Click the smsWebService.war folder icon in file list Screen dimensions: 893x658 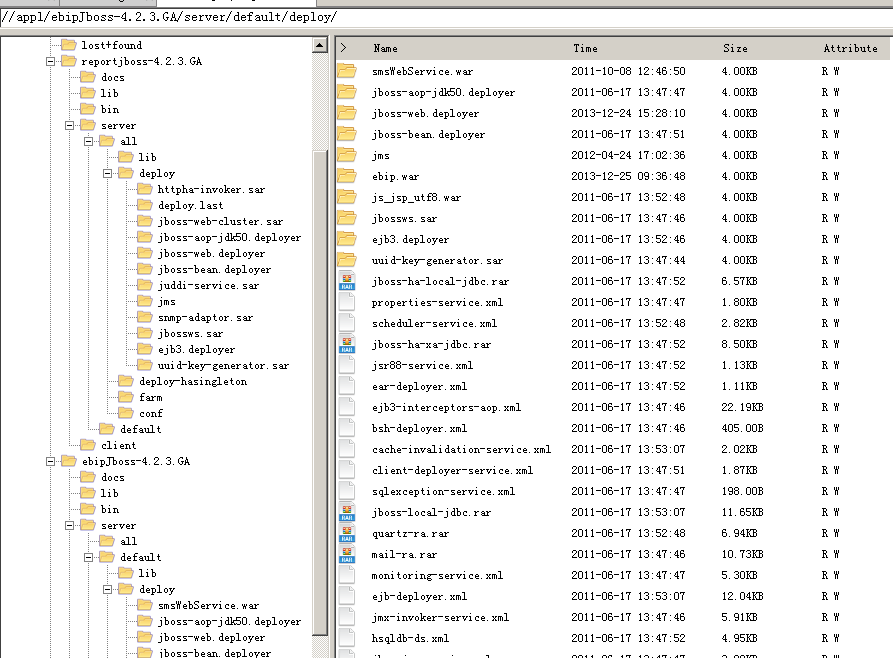(x=346, y=71)
